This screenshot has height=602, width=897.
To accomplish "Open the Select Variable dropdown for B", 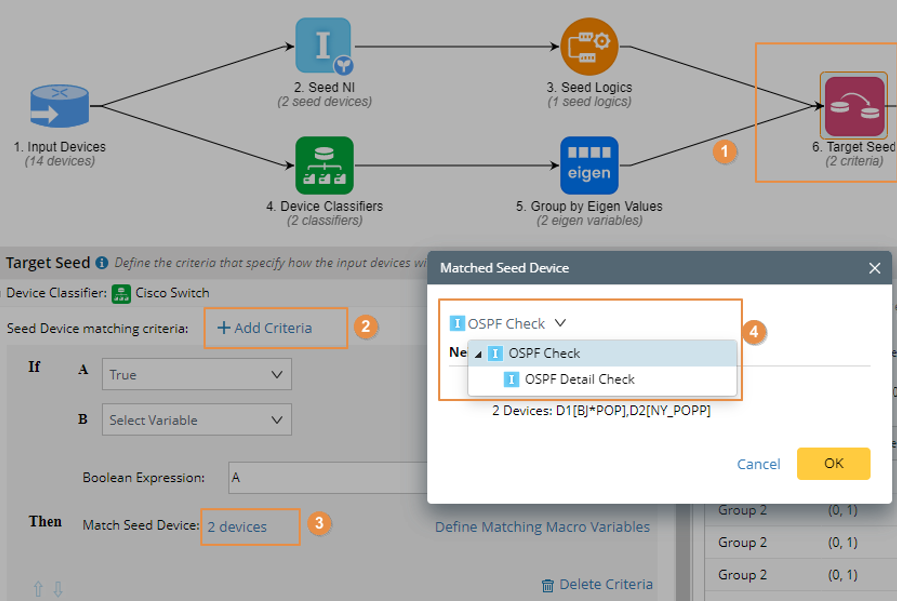I will coord(197,420).
